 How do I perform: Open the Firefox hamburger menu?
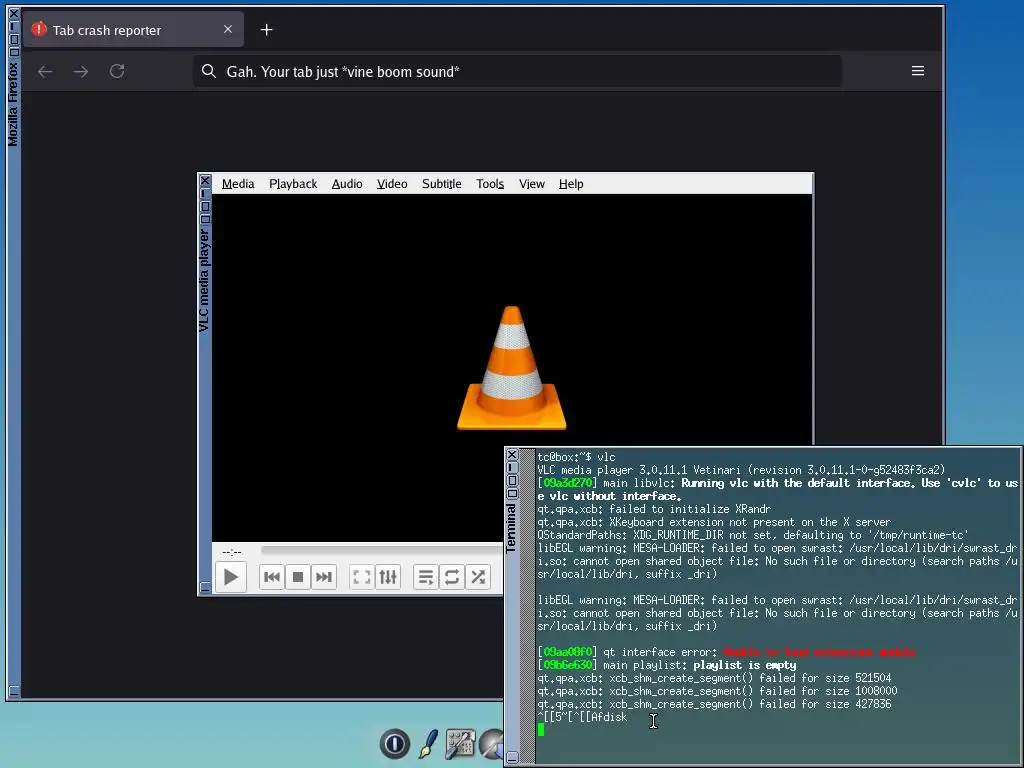pos(918,71)
